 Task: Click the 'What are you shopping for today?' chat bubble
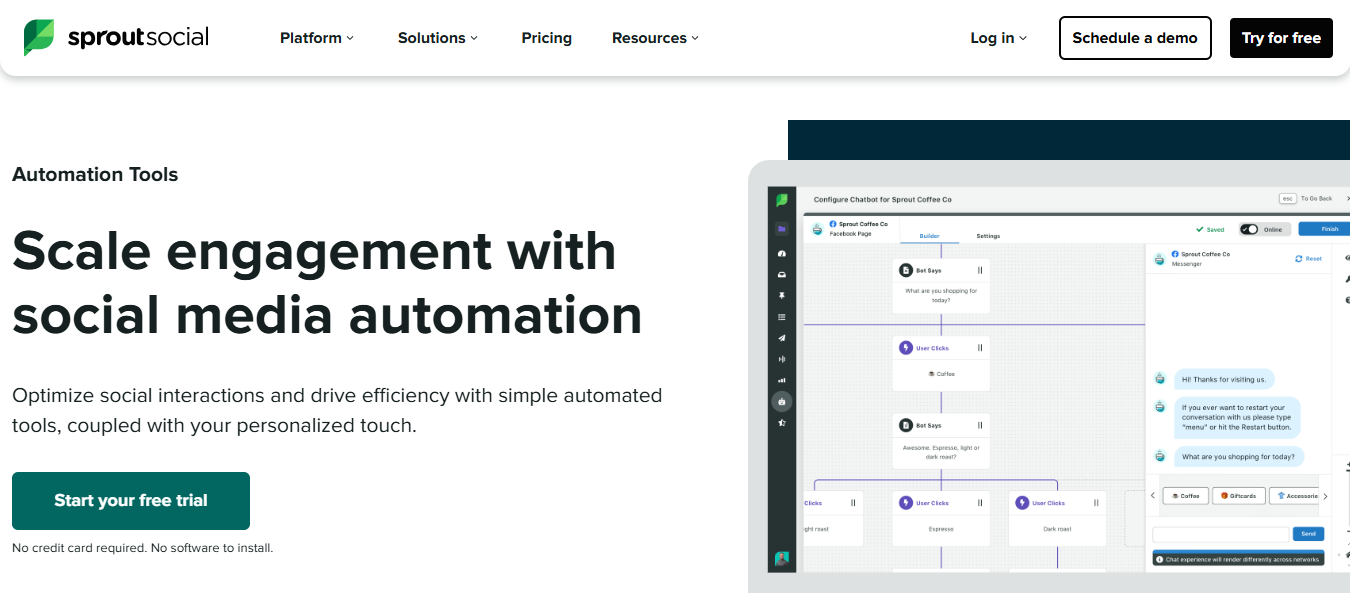click(1238, 456)
